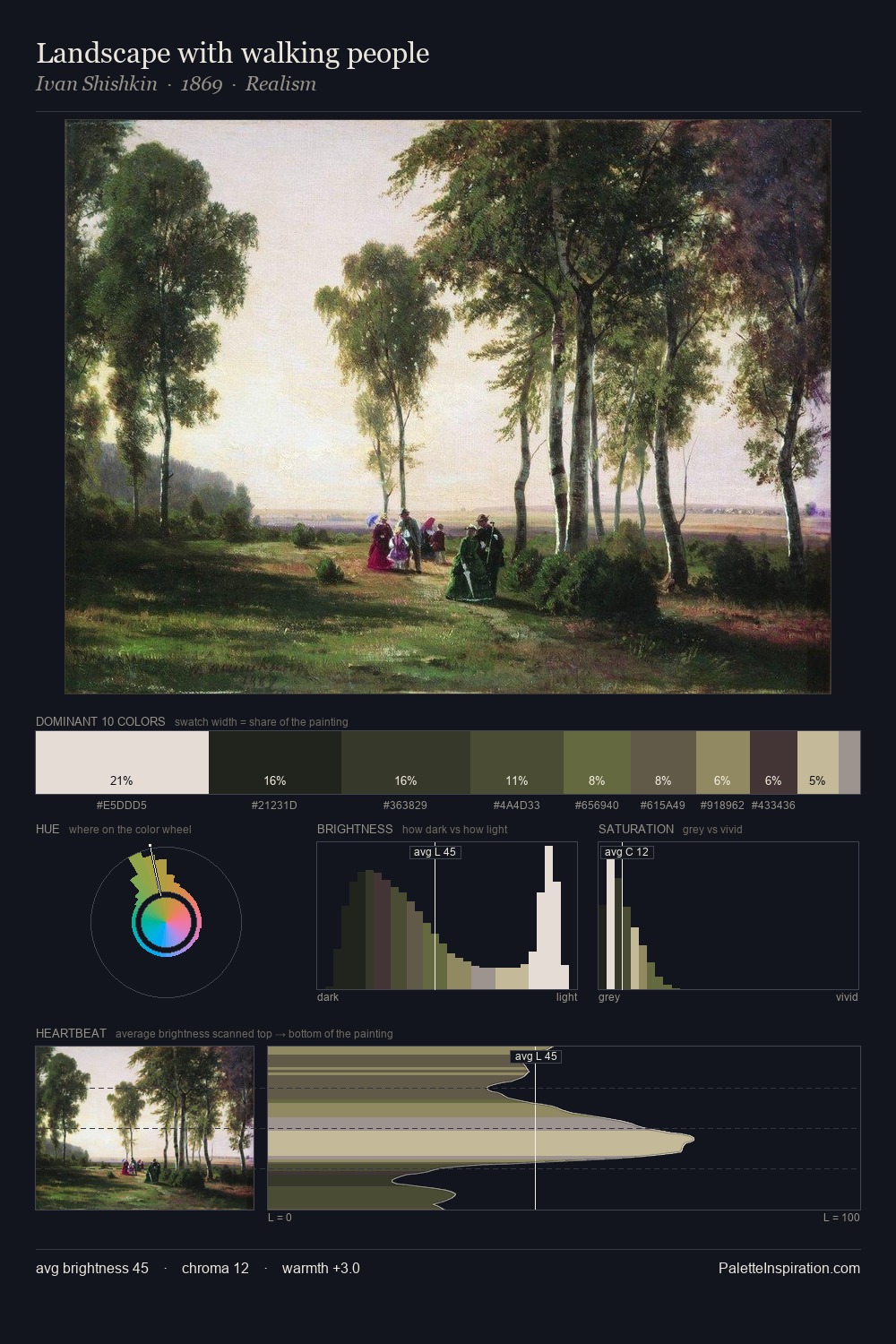Select the #615A49 brown-grey swatch
Viewport: 896px width, 1344px height.
663,762
